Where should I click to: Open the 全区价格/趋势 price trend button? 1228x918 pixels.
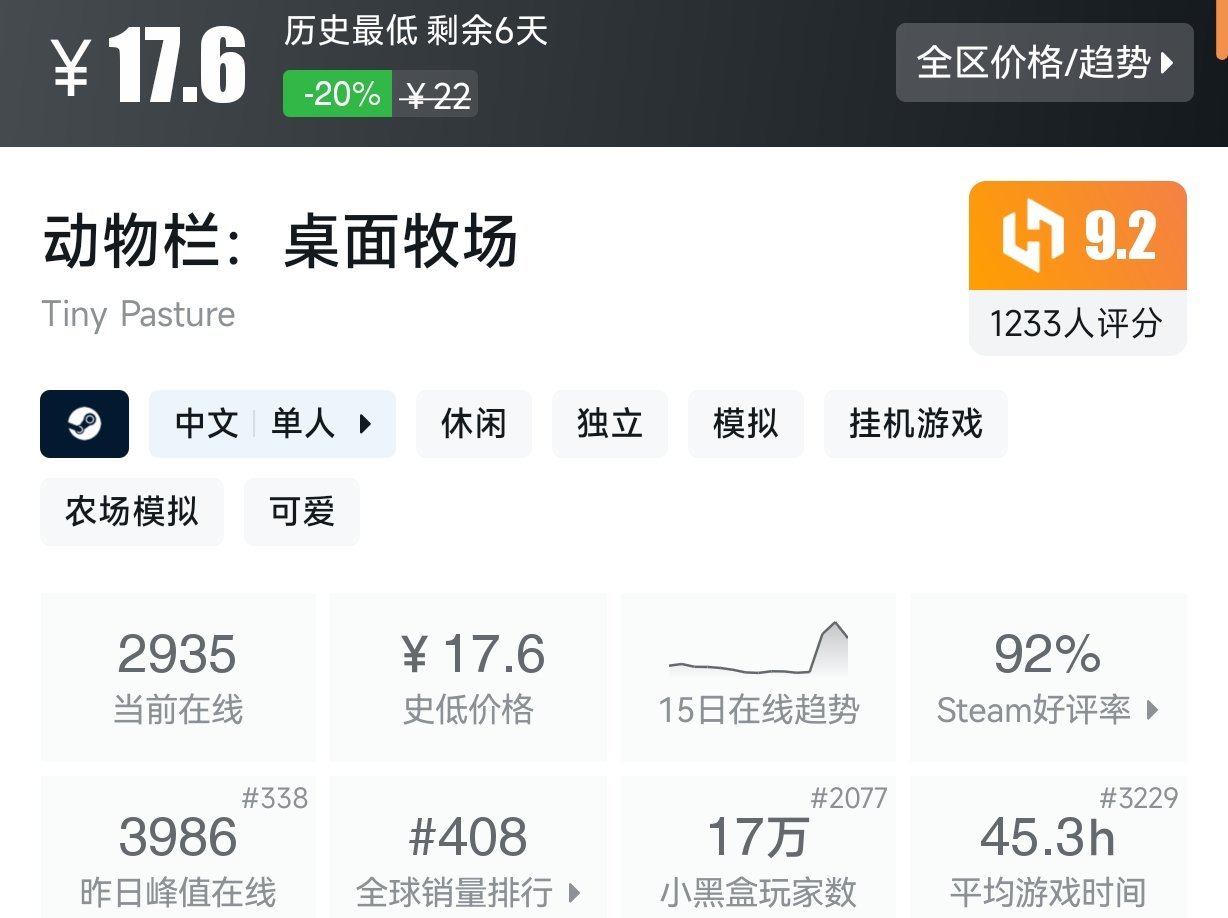pos(1044,62)
